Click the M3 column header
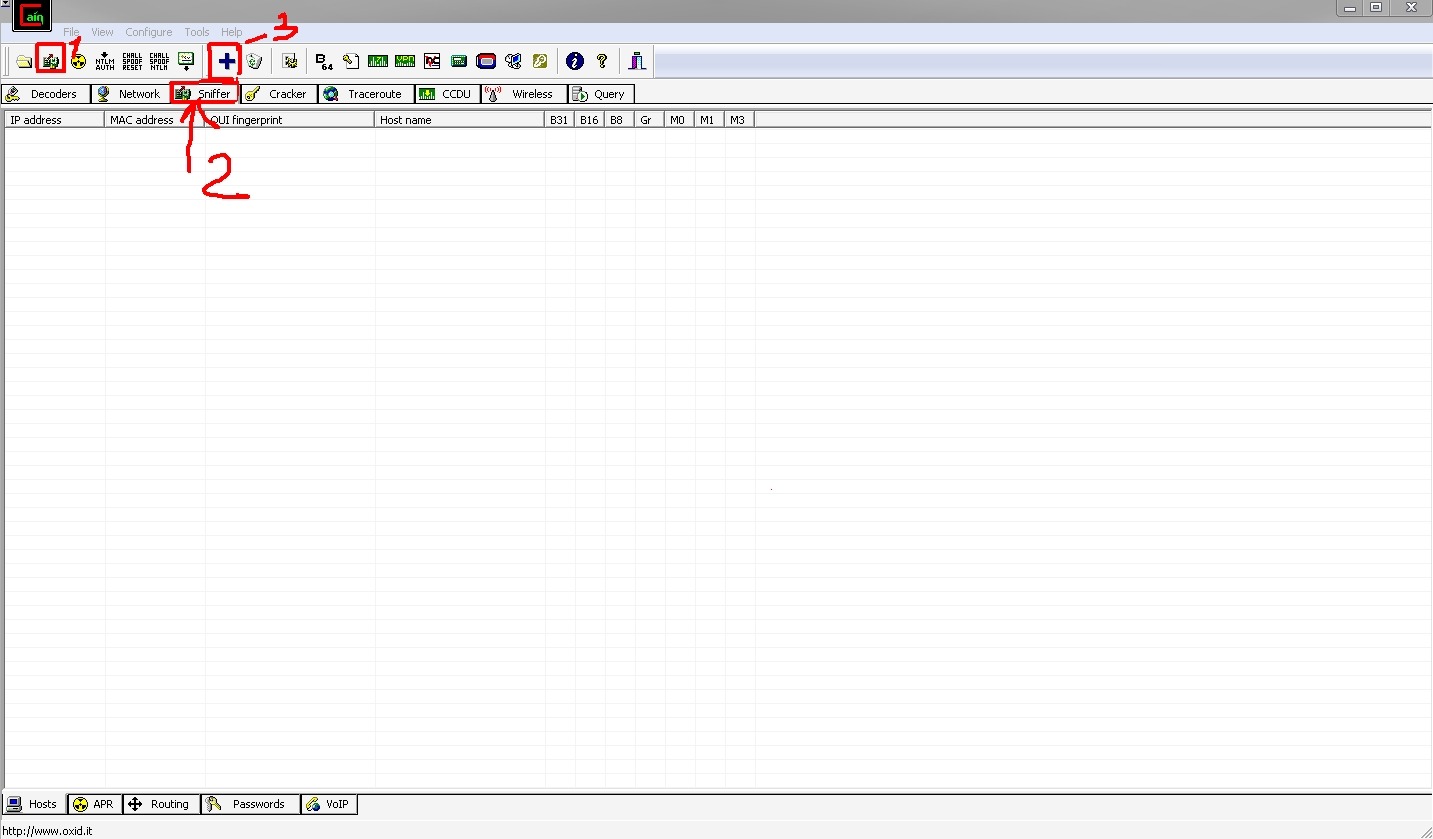Image resolution: width=1433 pixels, height=839 pixels. point(740,120)
